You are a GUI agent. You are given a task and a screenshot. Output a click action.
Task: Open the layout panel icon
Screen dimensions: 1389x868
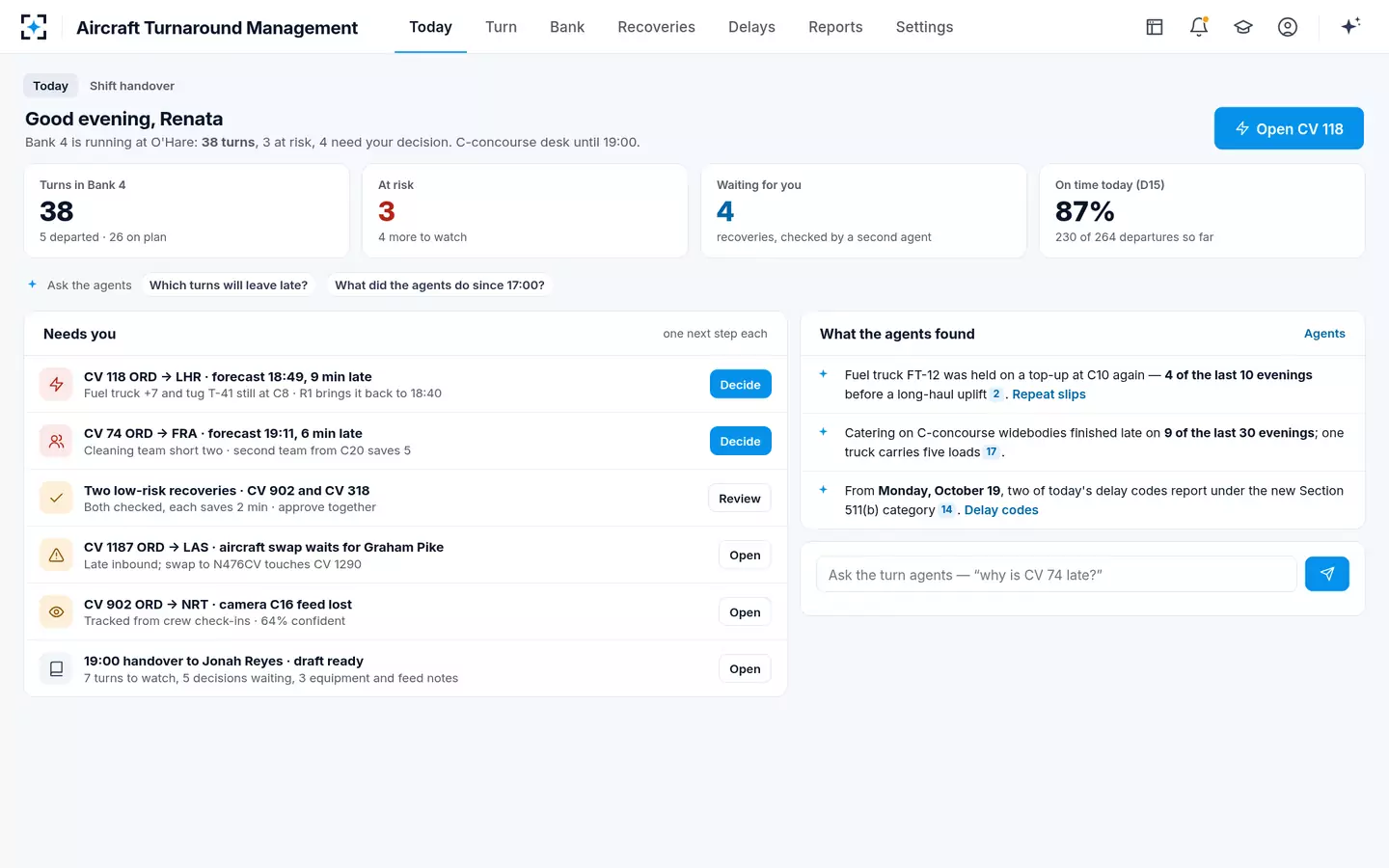coord(1155,27)
